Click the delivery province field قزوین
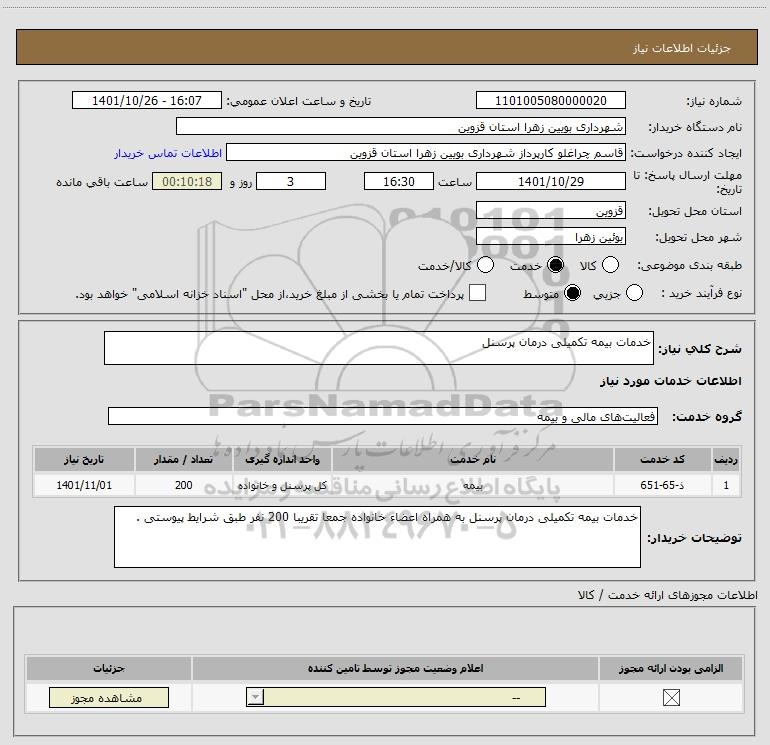 click(x=550, y=210)
